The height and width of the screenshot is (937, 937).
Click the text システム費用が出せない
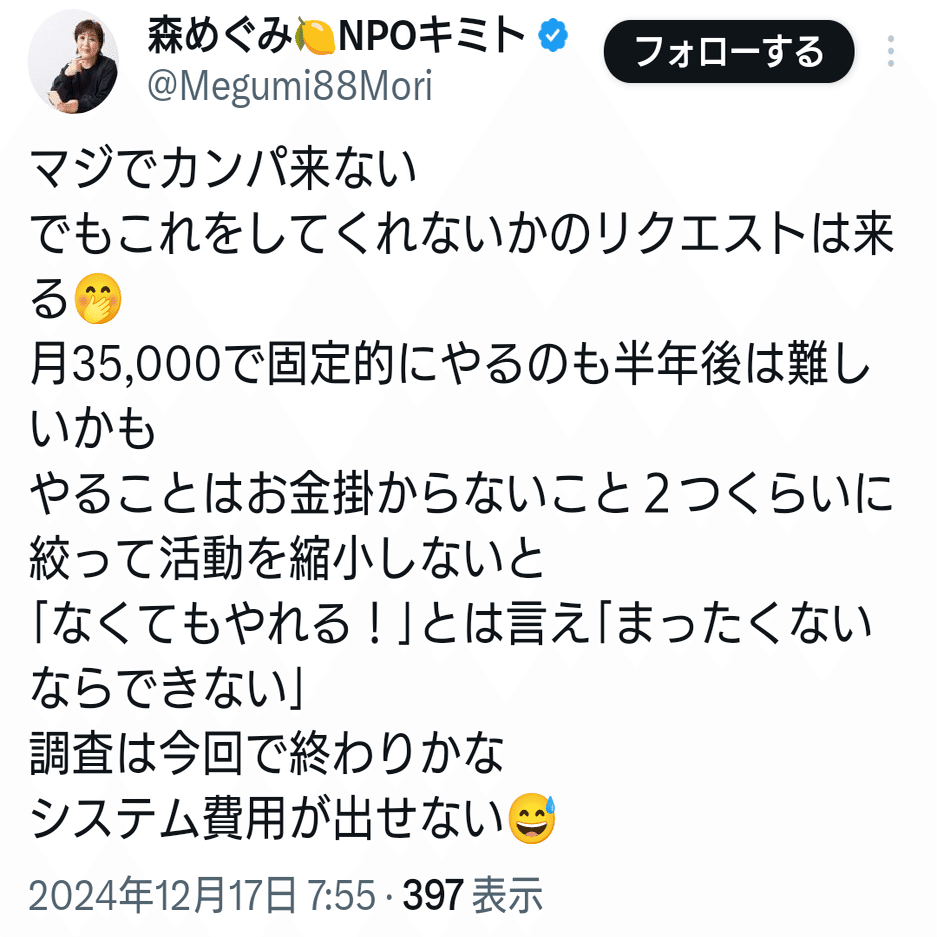click(267, 818)
